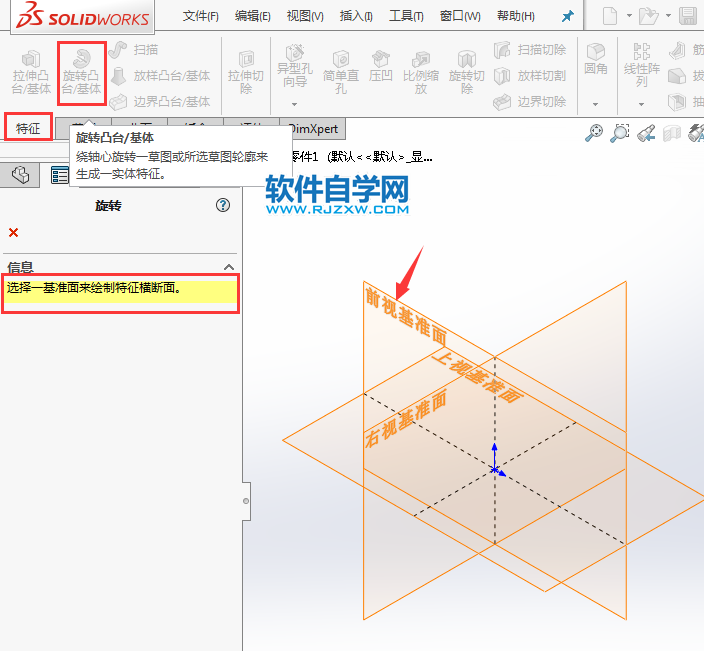Open the 插入(I) menu
Viewport: 704px width, 651px height.
coord(356,16)
